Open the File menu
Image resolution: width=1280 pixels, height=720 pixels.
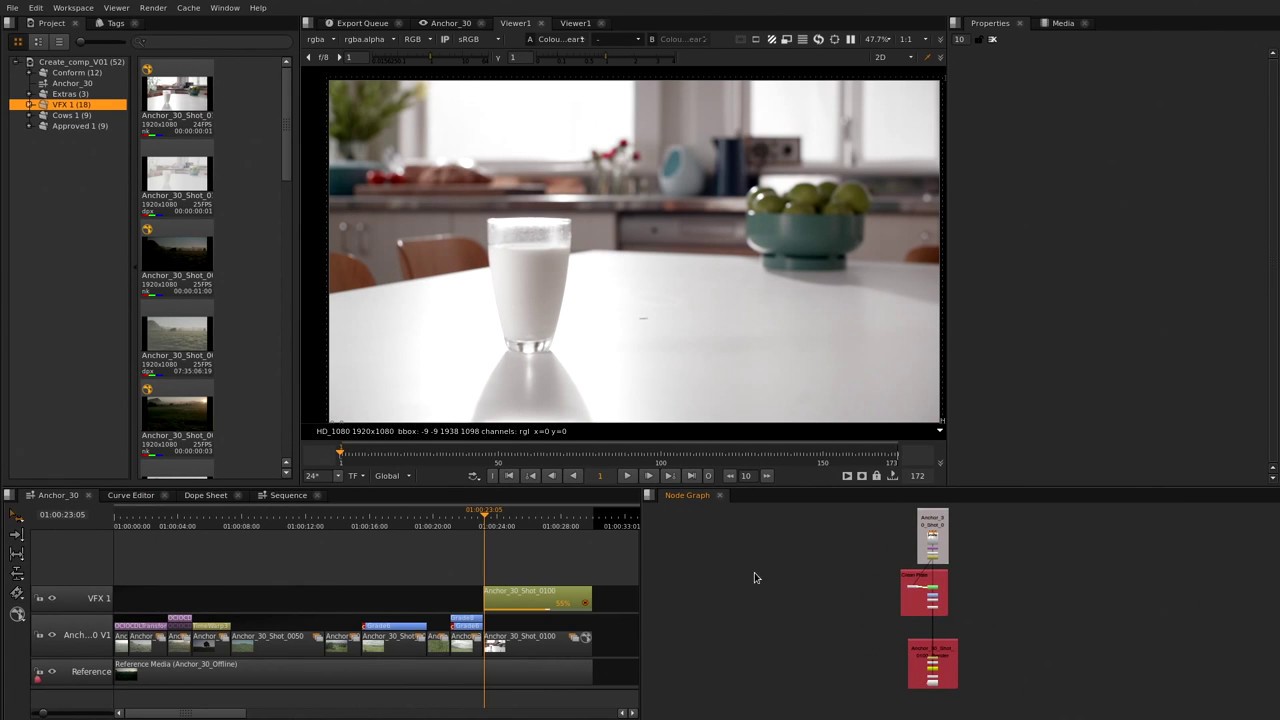12,8
